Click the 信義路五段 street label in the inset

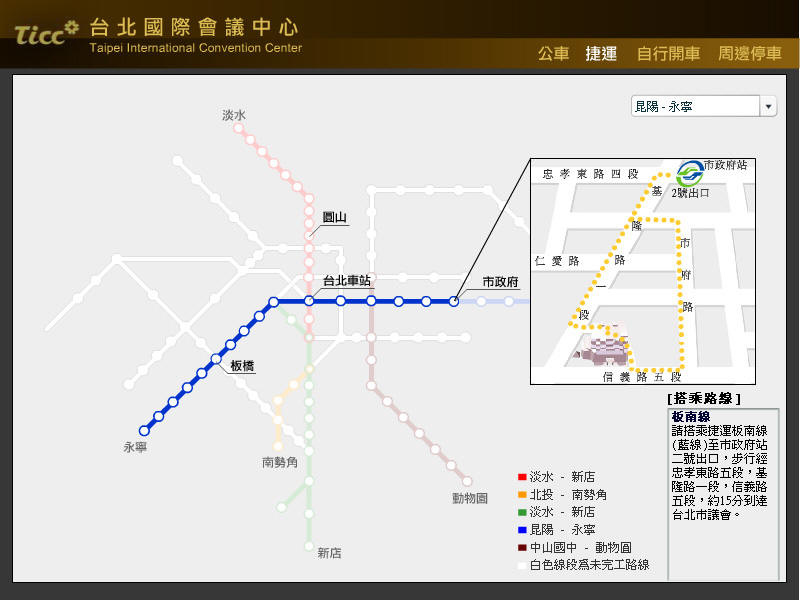[642, 377]
